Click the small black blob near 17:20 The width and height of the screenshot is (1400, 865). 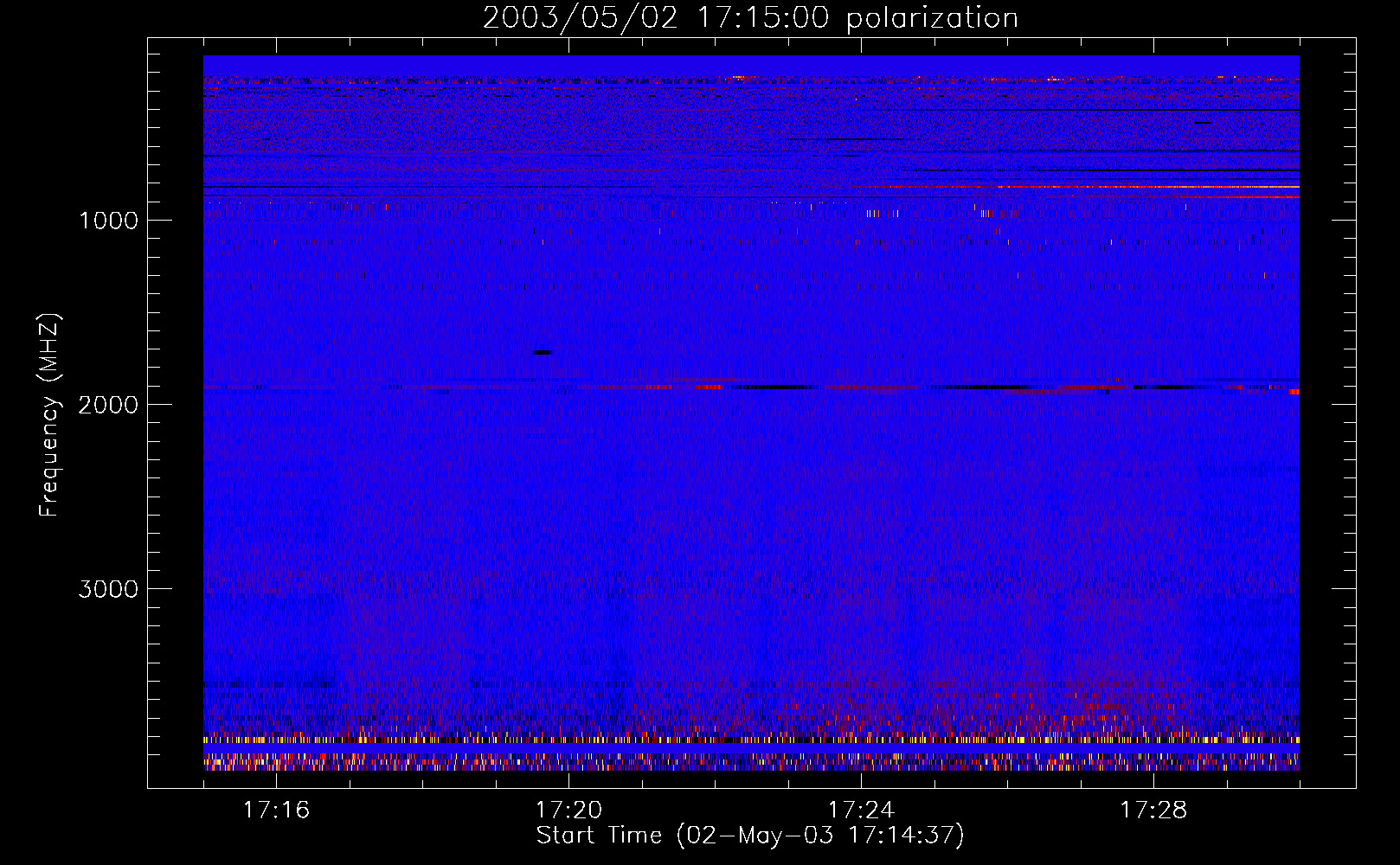click(x=543, y=352)
